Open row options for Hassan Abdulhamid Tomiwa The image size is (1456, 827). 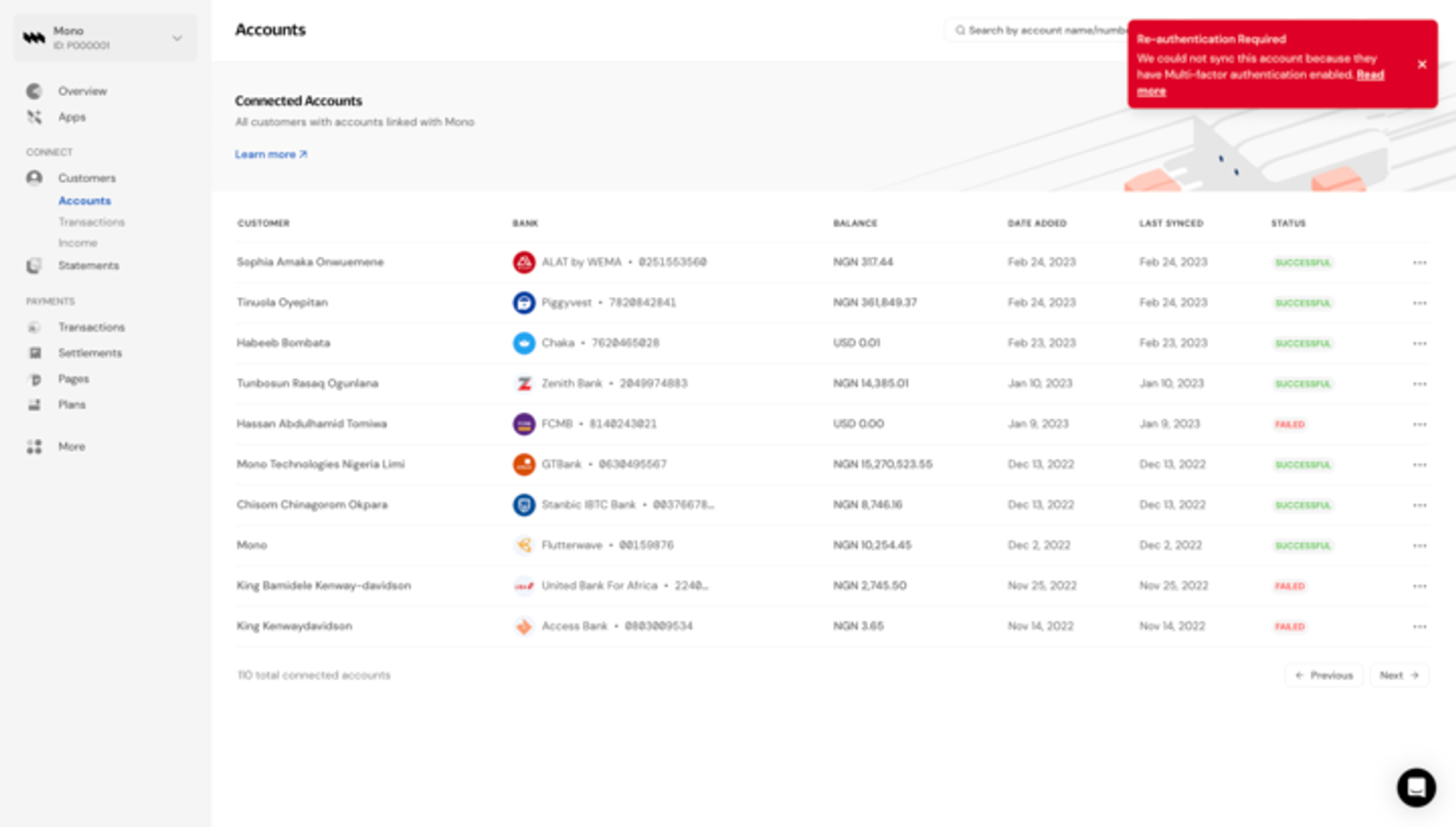(x=1420, y=424)
